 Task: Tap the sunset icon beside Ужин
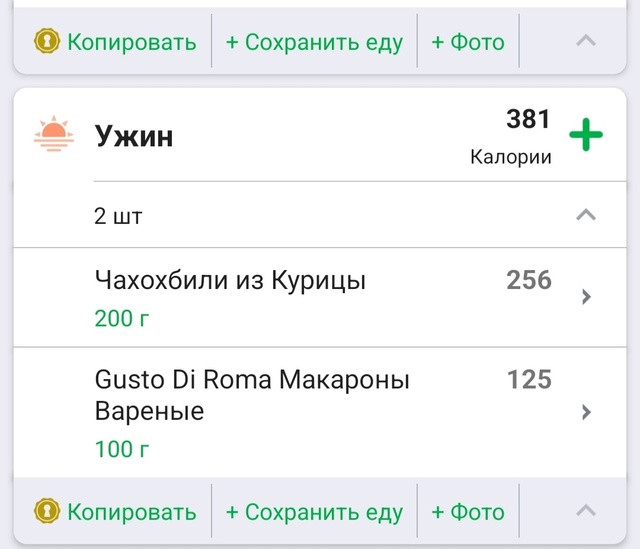point(54,135)
